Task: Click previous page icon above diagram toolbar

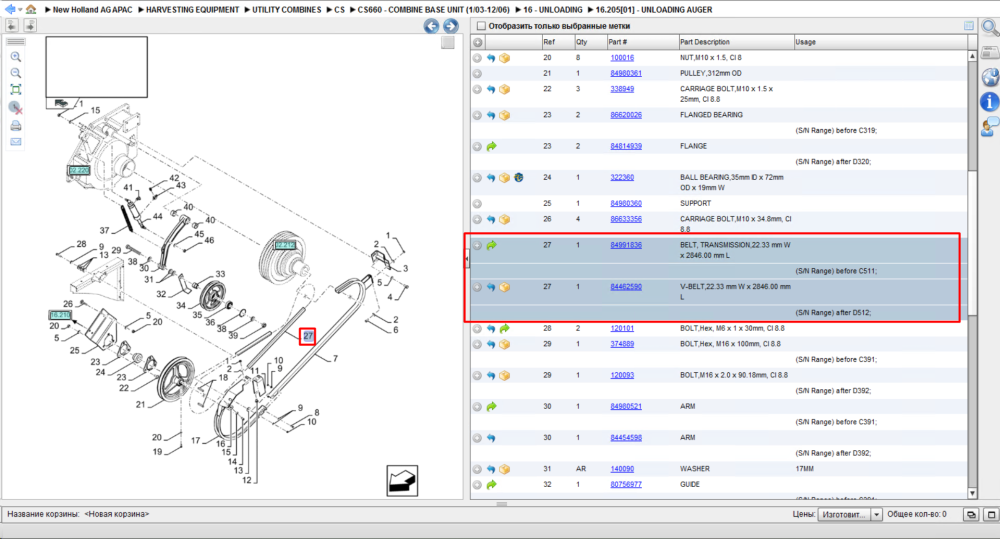Action: pos(11,26)
